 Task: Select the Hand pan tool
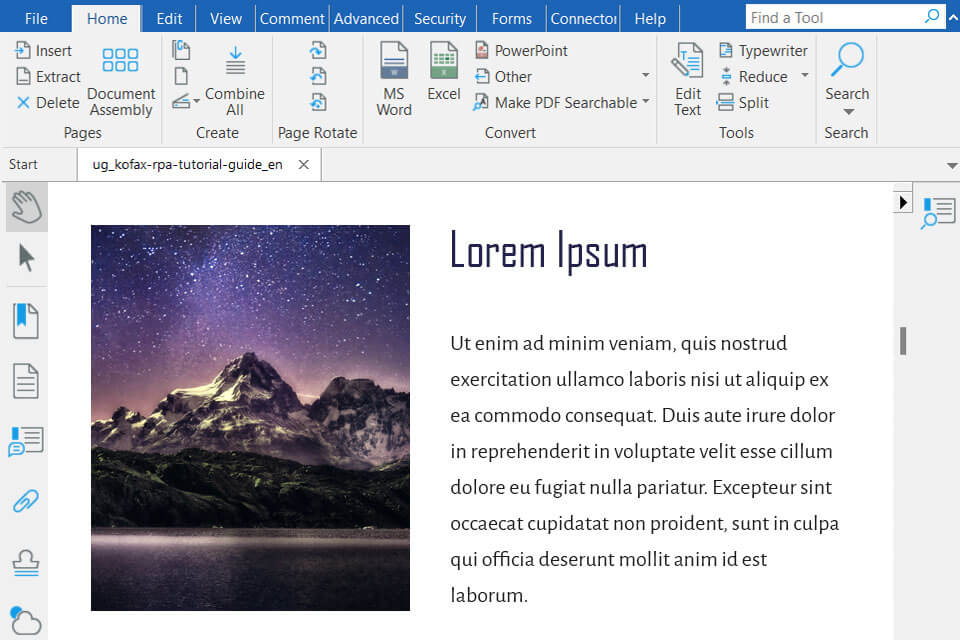click(x=26, y=207)
